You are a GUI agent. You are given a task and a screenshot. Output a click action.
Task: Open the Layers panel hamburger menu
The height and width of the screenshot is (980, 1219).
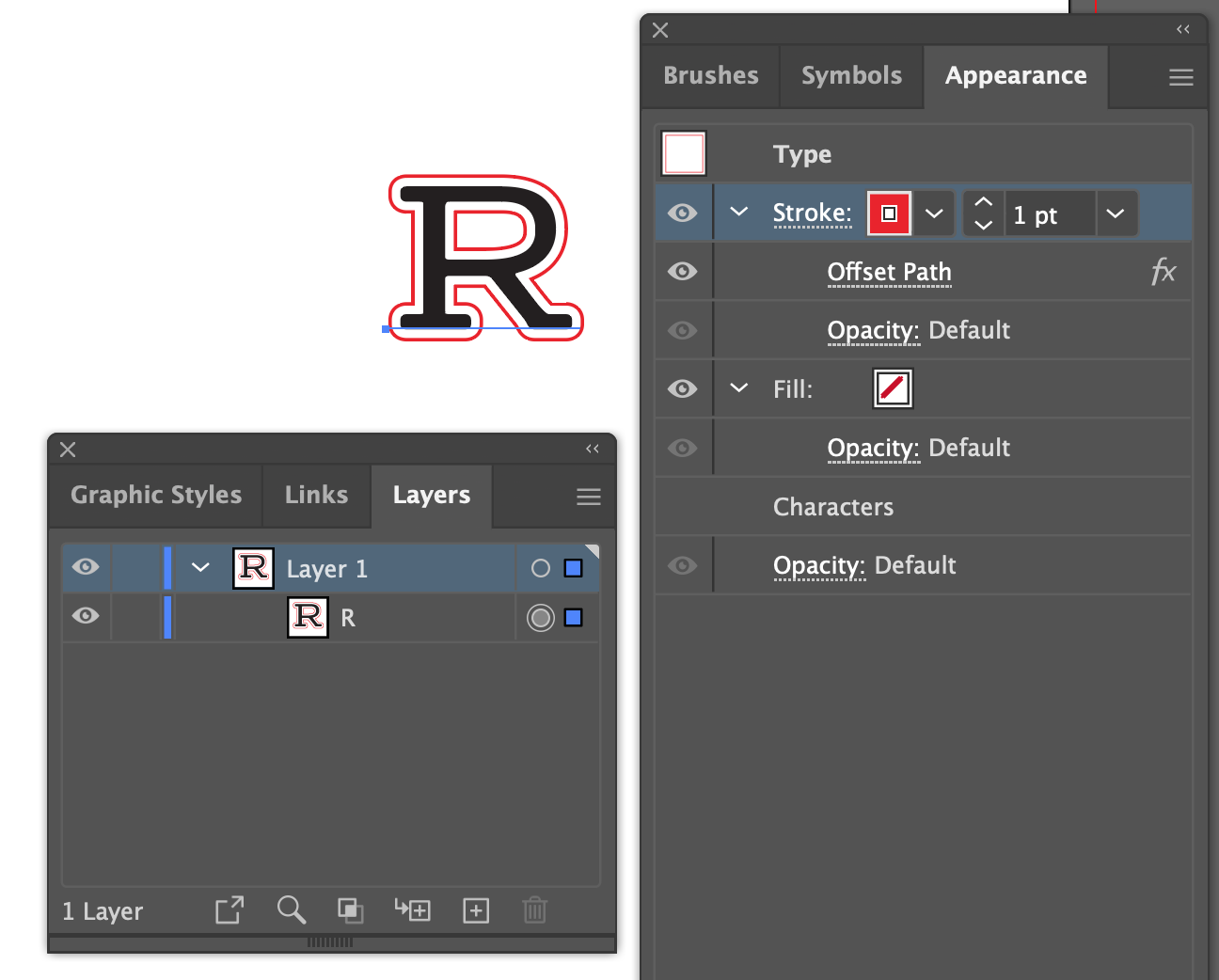[x=589, y=497]
